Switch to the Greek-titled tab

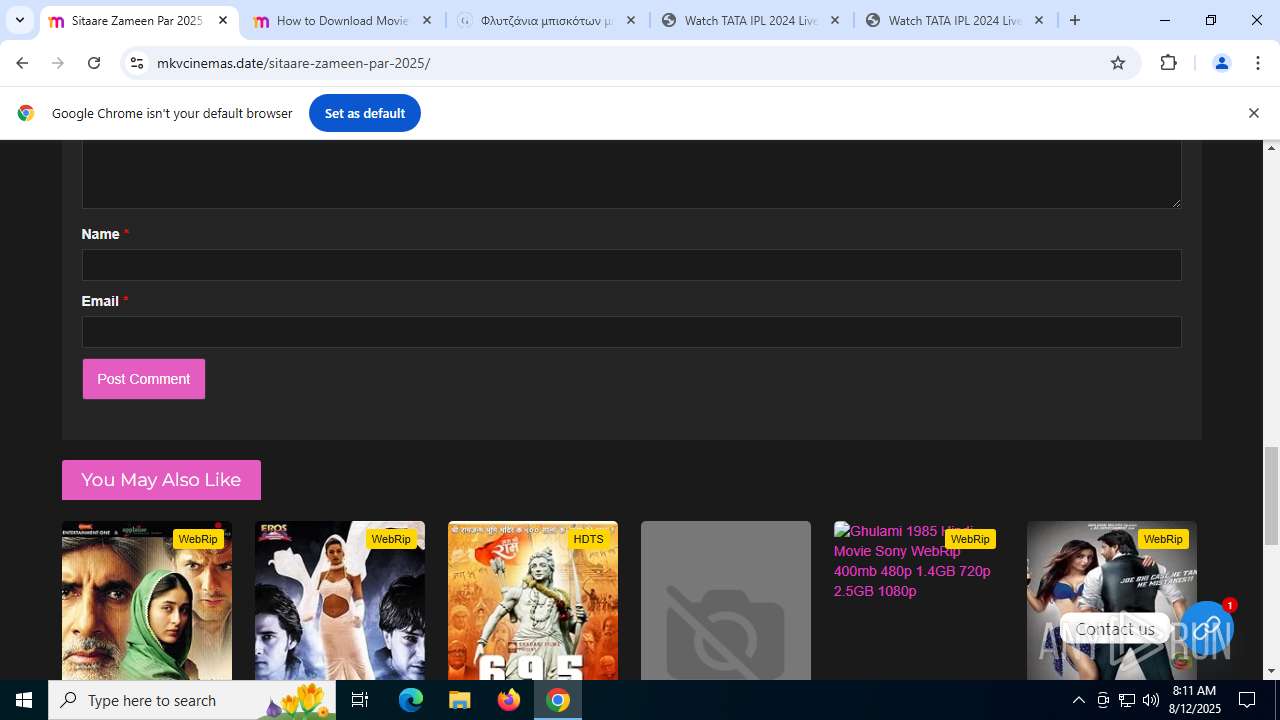click(x=546, y=20)
